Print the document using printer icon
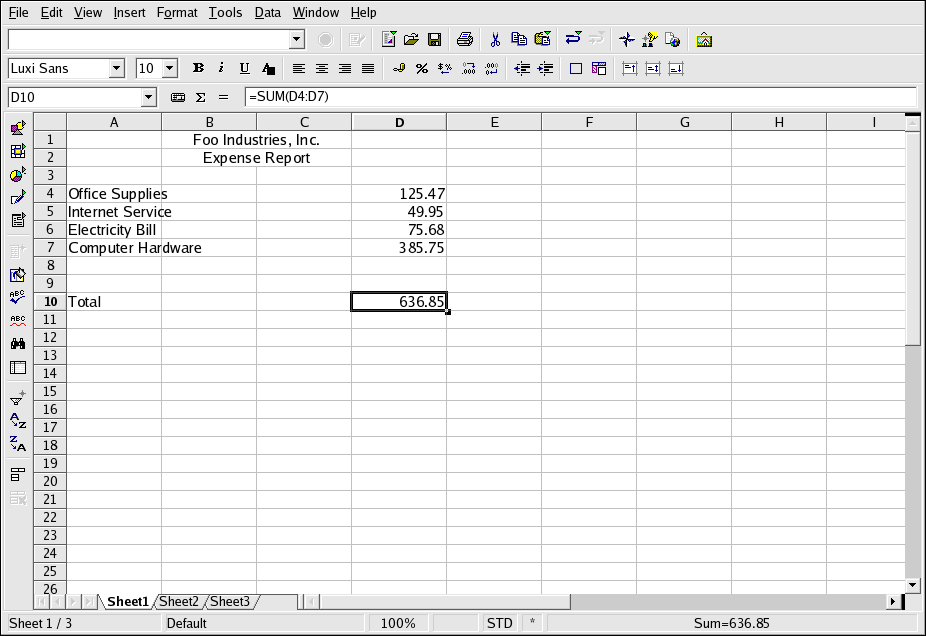Image resolution: width=926 pixels, height=636 pixels. (x=465, y=40)
